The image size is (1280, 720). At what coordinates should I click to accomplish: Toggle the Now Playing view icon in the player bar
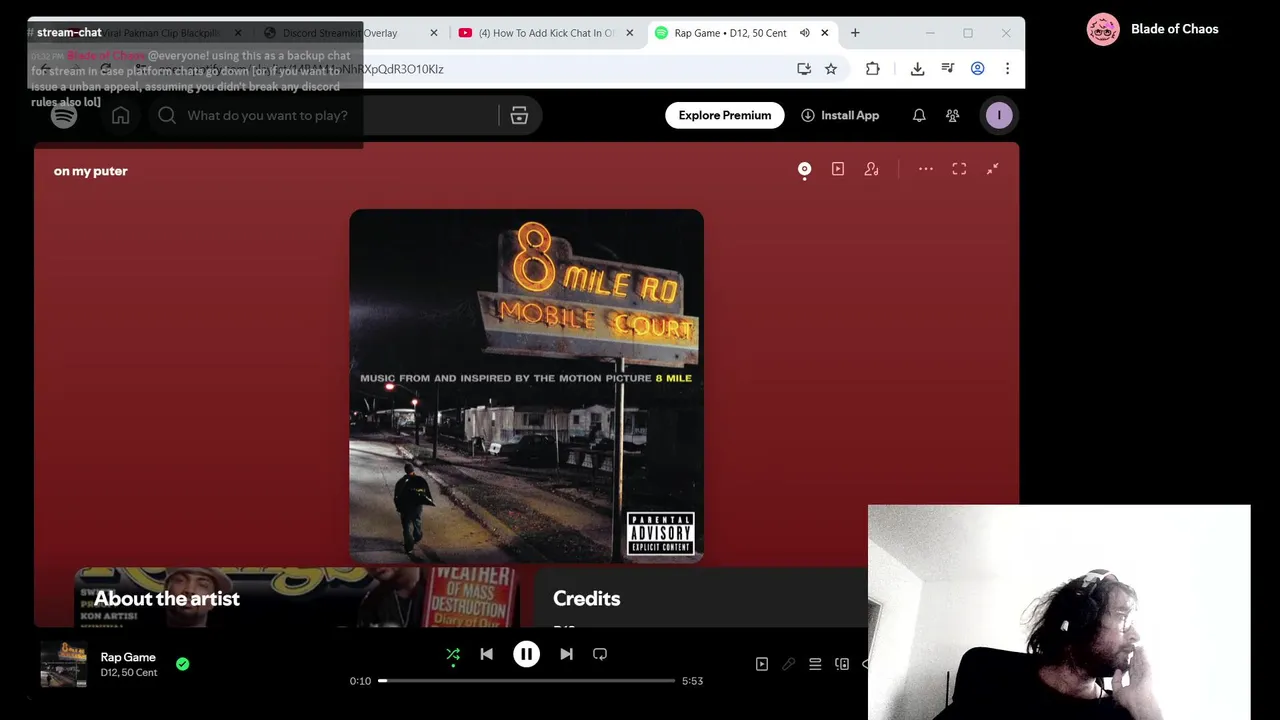(761, 664)
